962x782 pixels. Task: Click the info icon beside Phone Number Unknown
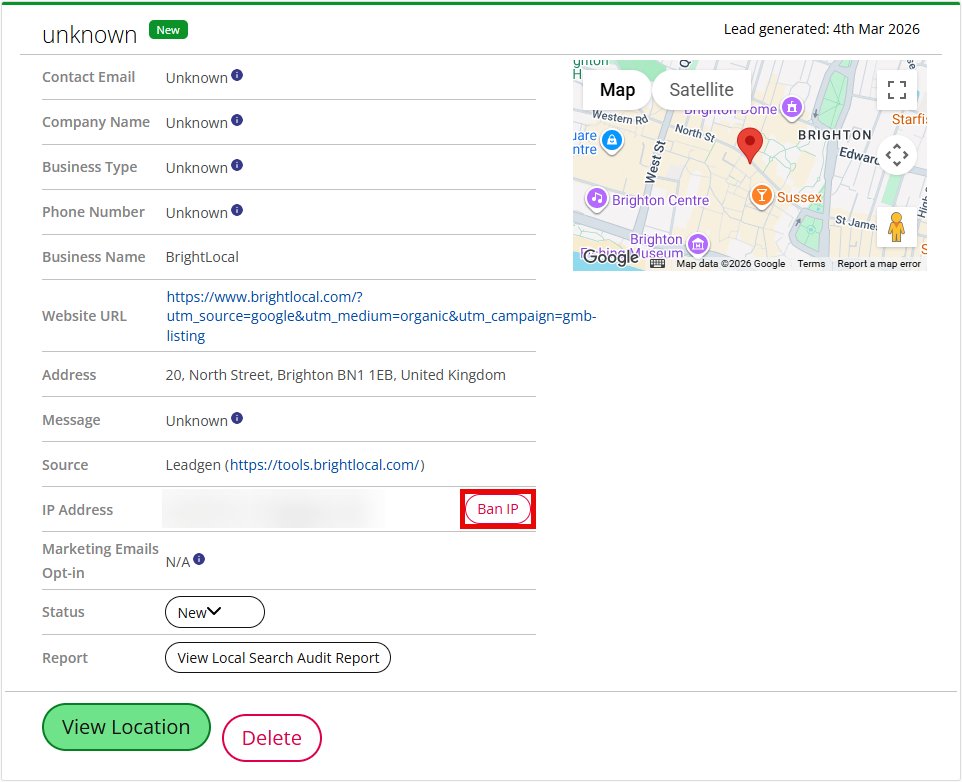pos(237,210)
